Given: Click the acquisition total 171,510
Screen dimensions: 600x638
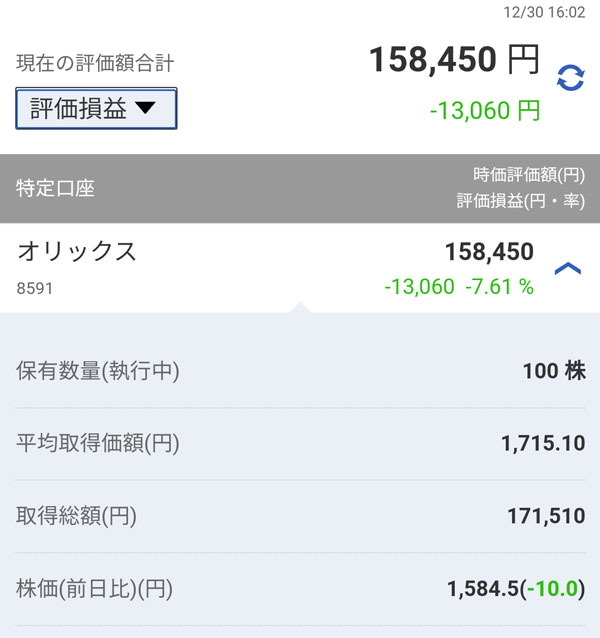Looking at the screenshot, I should (x=546, y=516).
